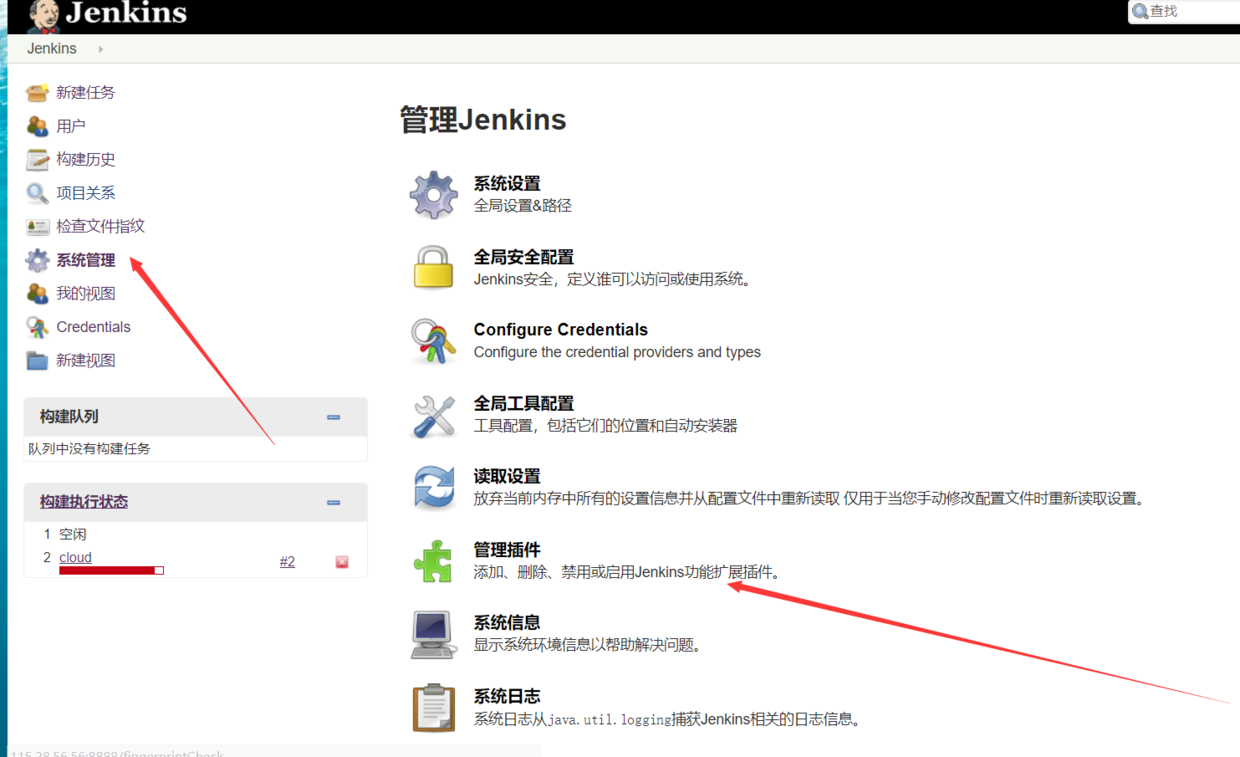Open the Credentials sidebar link
Viewport: 1240px width, 757px height.
pyautogui.click(x=93, y=327)
